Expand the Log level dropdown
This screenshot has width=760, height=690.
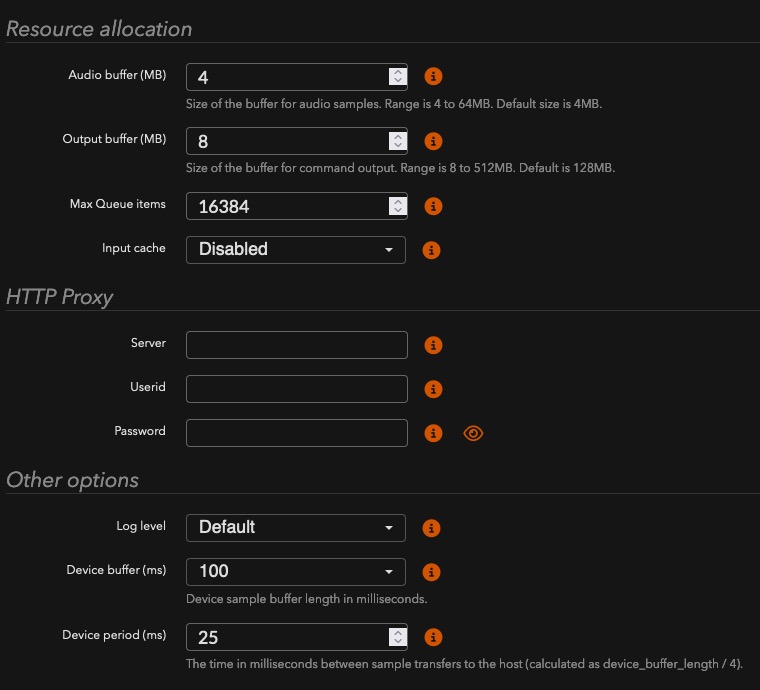click(x=296, y=528)
